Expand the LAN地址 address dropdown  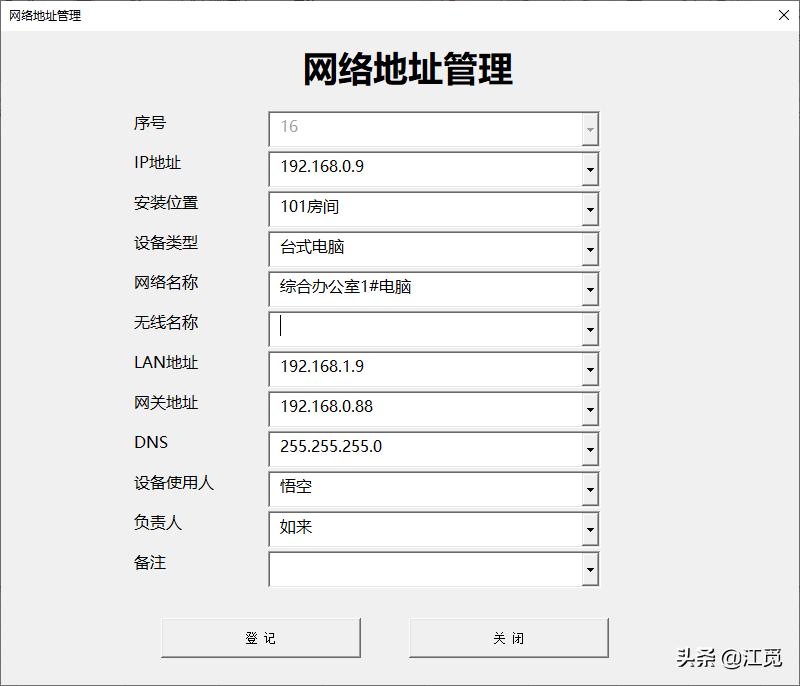tap(590, 369)
